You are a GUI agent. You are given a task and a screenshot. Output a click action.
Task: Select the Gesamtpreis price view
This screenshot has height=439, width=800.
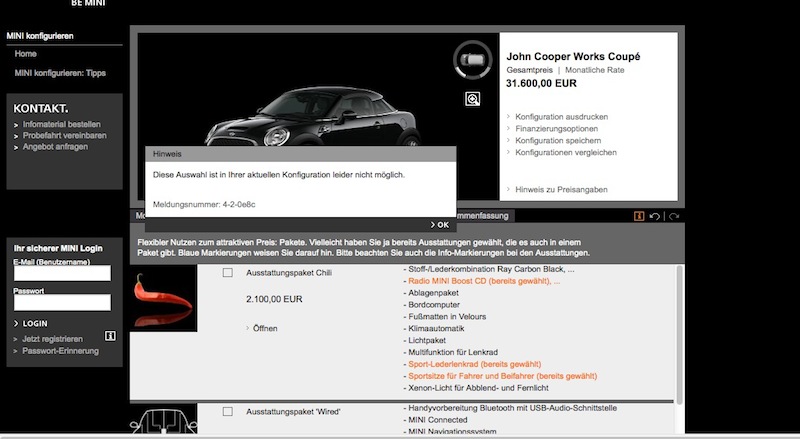click(530, 72)
